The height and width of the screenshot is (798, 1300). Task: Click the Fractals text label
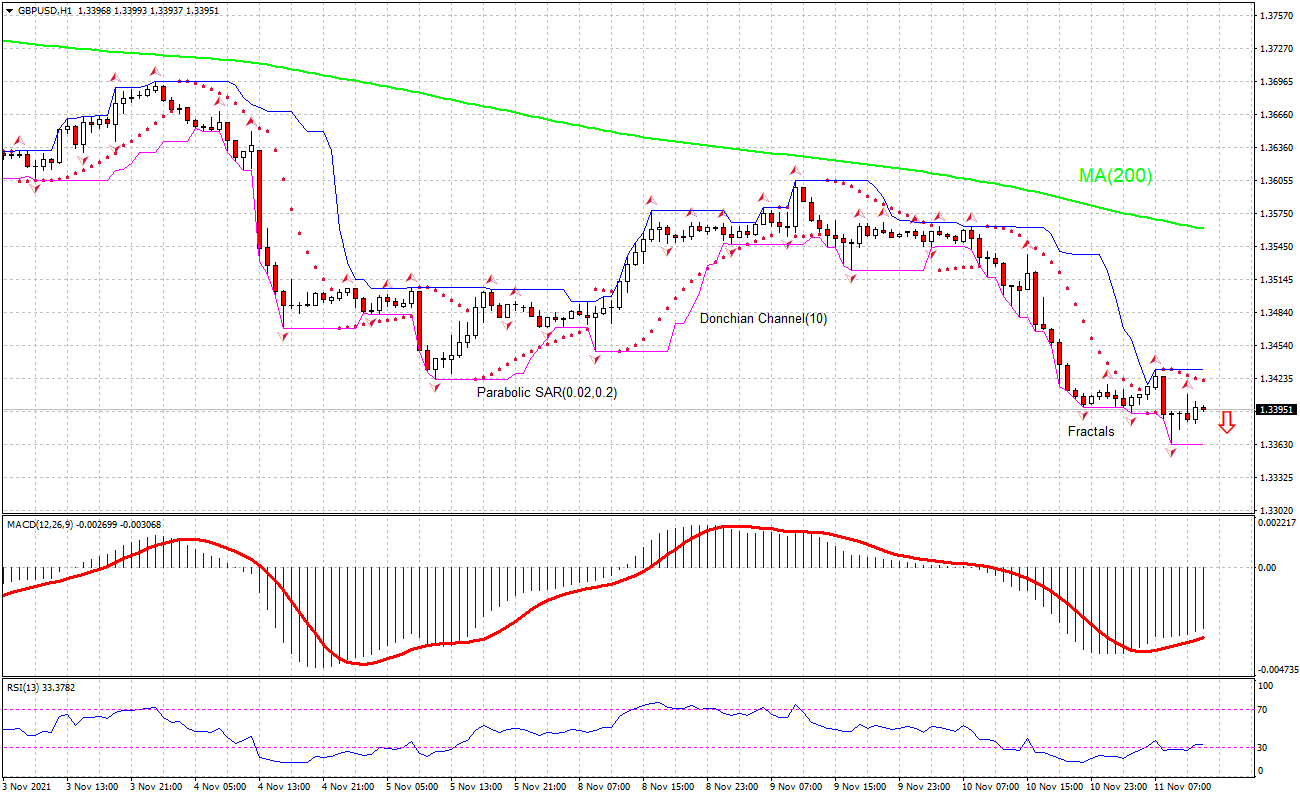[1090, 432]
